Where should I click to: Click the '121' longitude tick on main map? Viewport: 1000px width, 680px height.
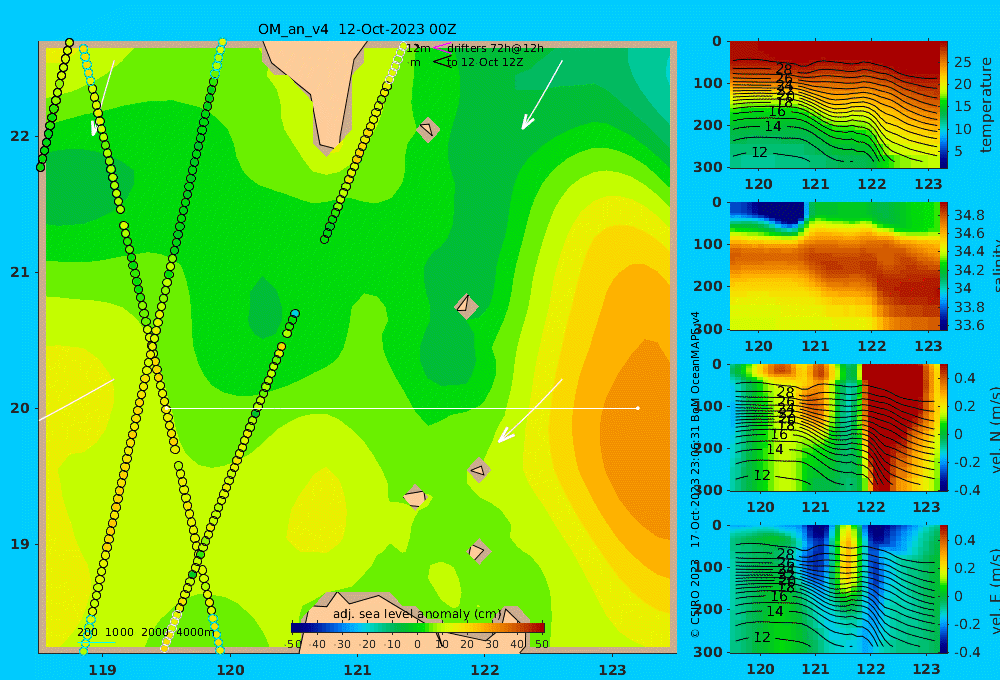pyautogui.click(x=357, y=670)
